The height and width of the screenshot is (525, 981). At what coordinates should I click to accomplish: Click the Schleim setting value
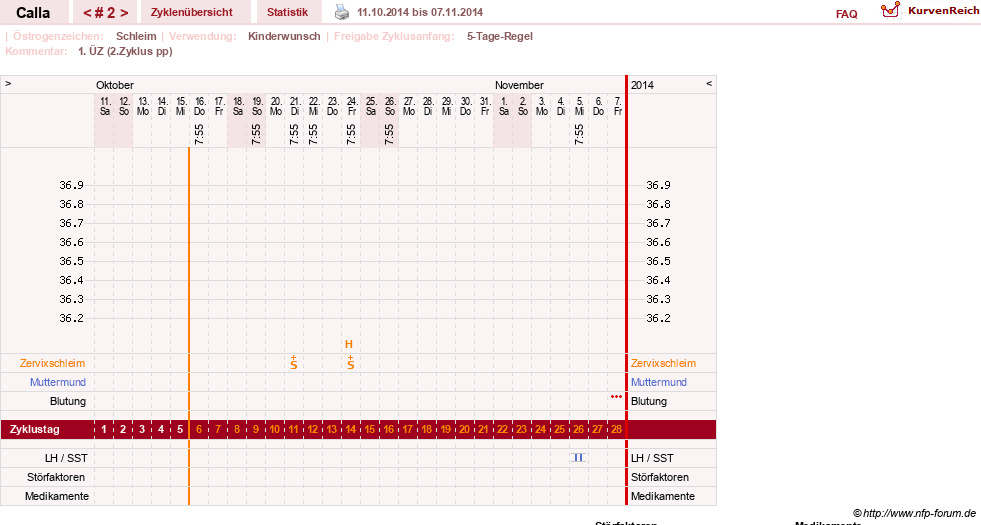coord(136,36)
